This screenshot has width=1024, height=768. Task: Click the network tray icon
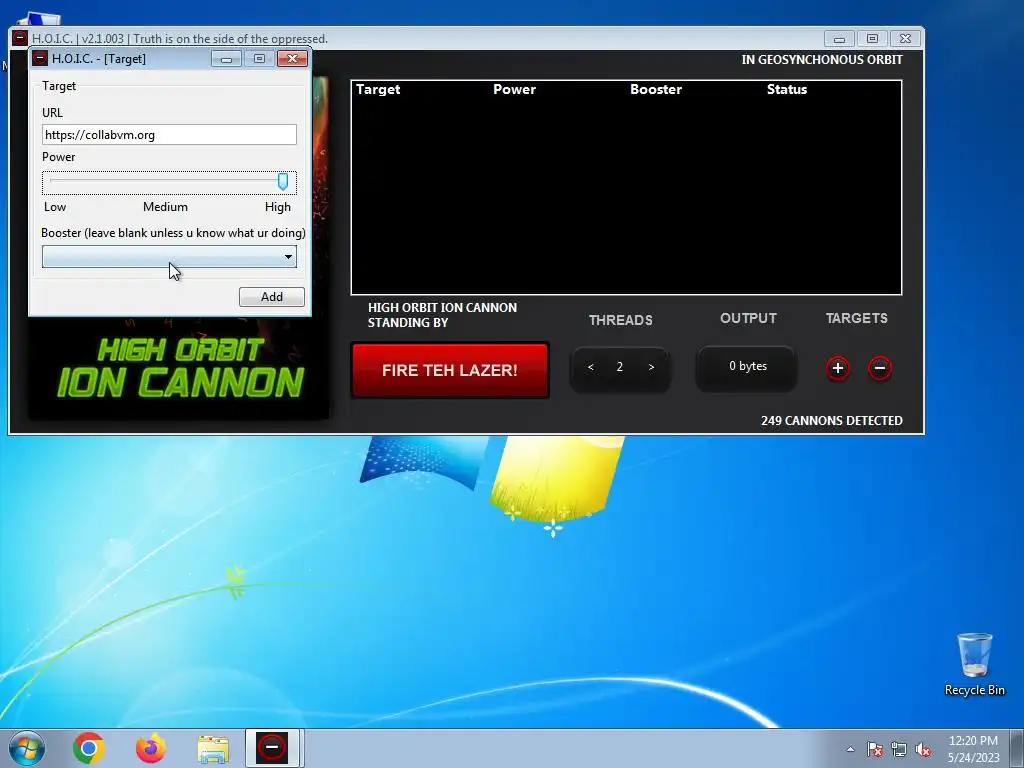899,750
